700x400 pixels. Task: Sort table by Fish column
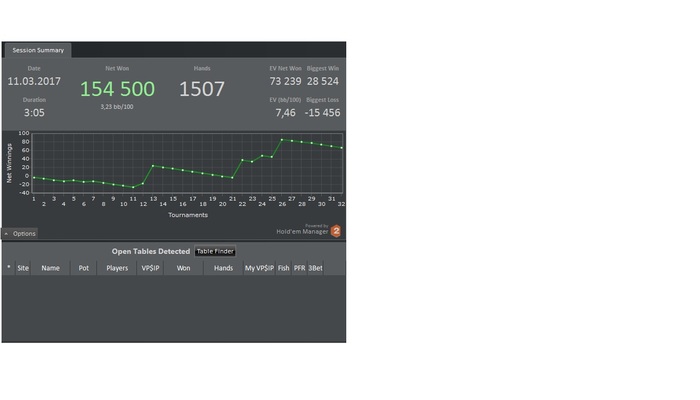[x=283, y=268]
